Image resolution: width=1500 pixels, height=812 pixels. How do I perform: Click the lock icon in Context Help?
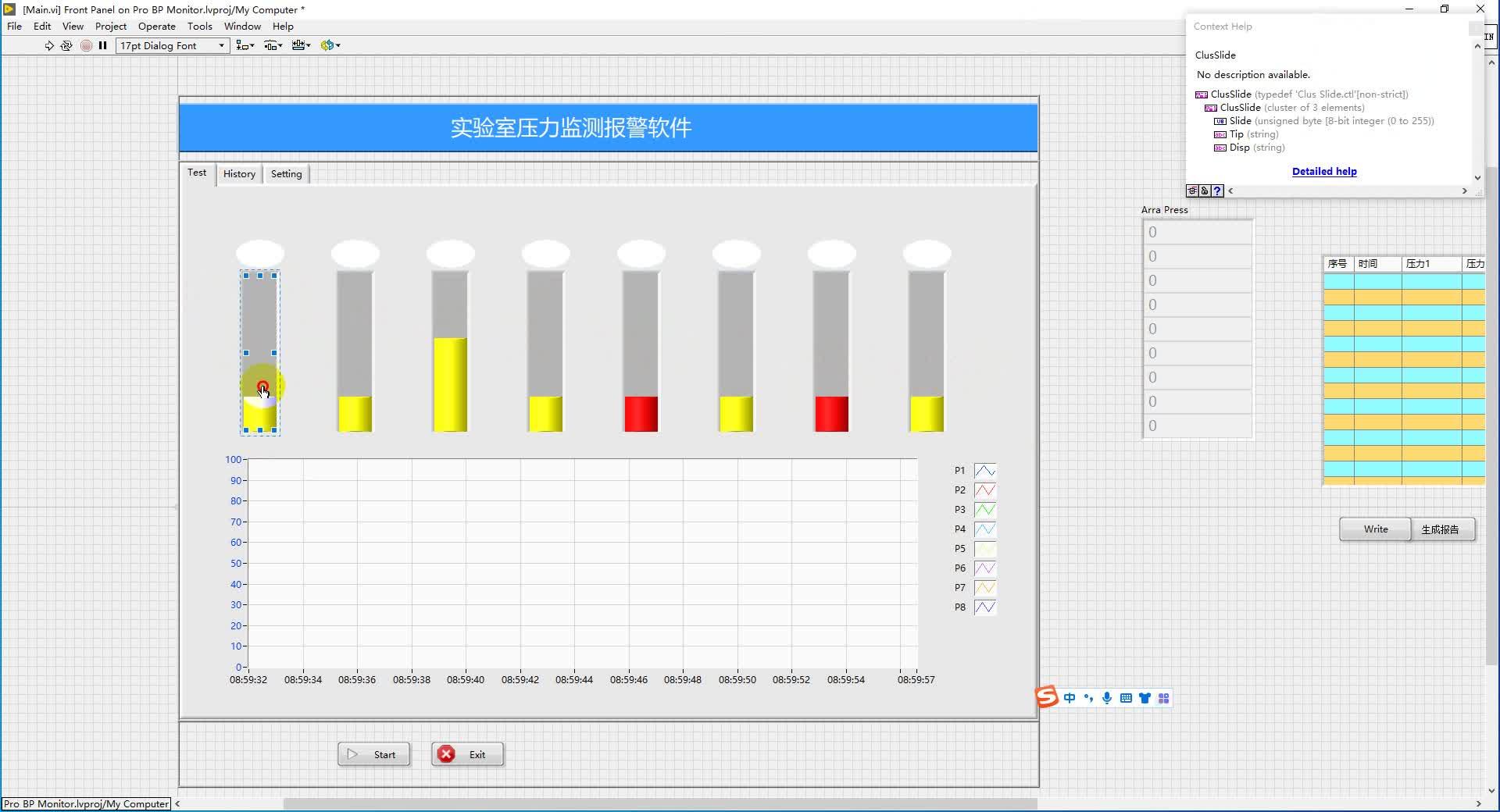[1204, 191]
